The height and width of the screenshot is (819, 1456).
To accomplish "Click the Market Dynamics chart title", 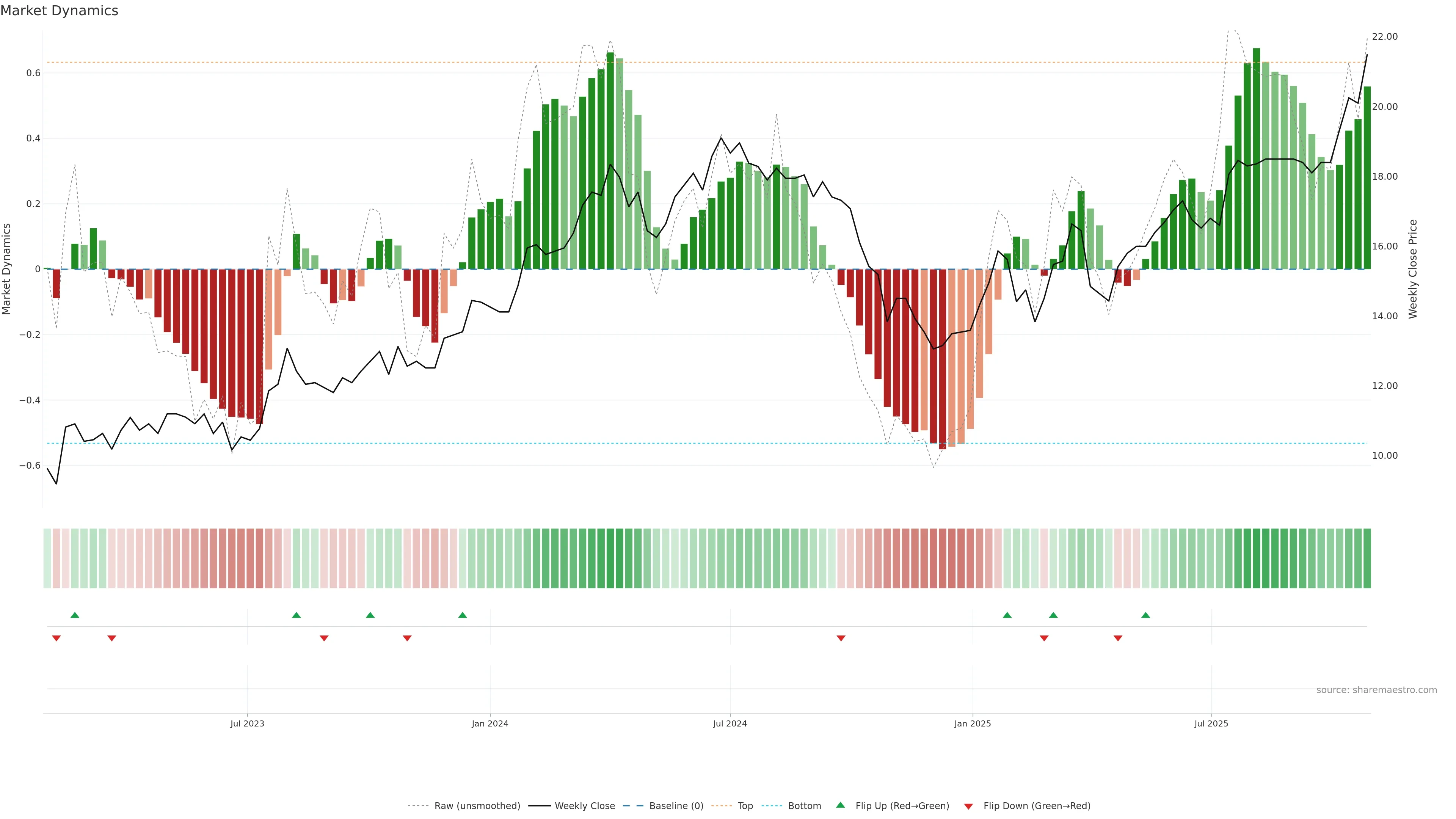I will [60, 11].
